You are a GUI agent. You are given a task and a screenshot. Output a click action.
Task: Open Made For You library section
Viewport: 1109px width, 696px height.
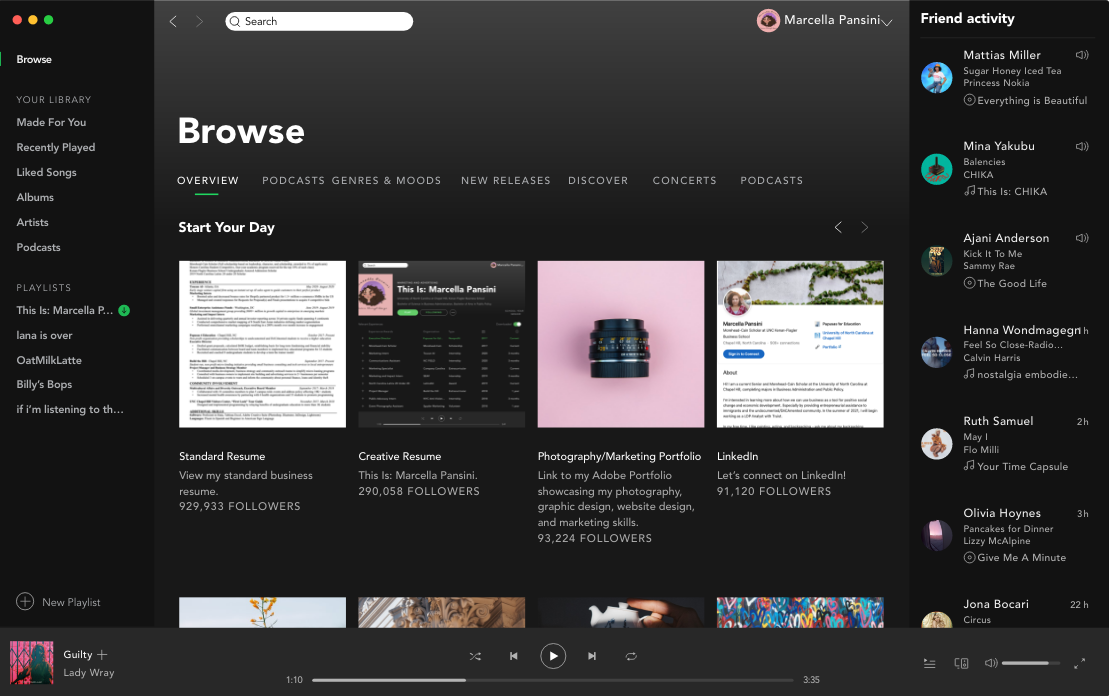click(x=51, y=122)
